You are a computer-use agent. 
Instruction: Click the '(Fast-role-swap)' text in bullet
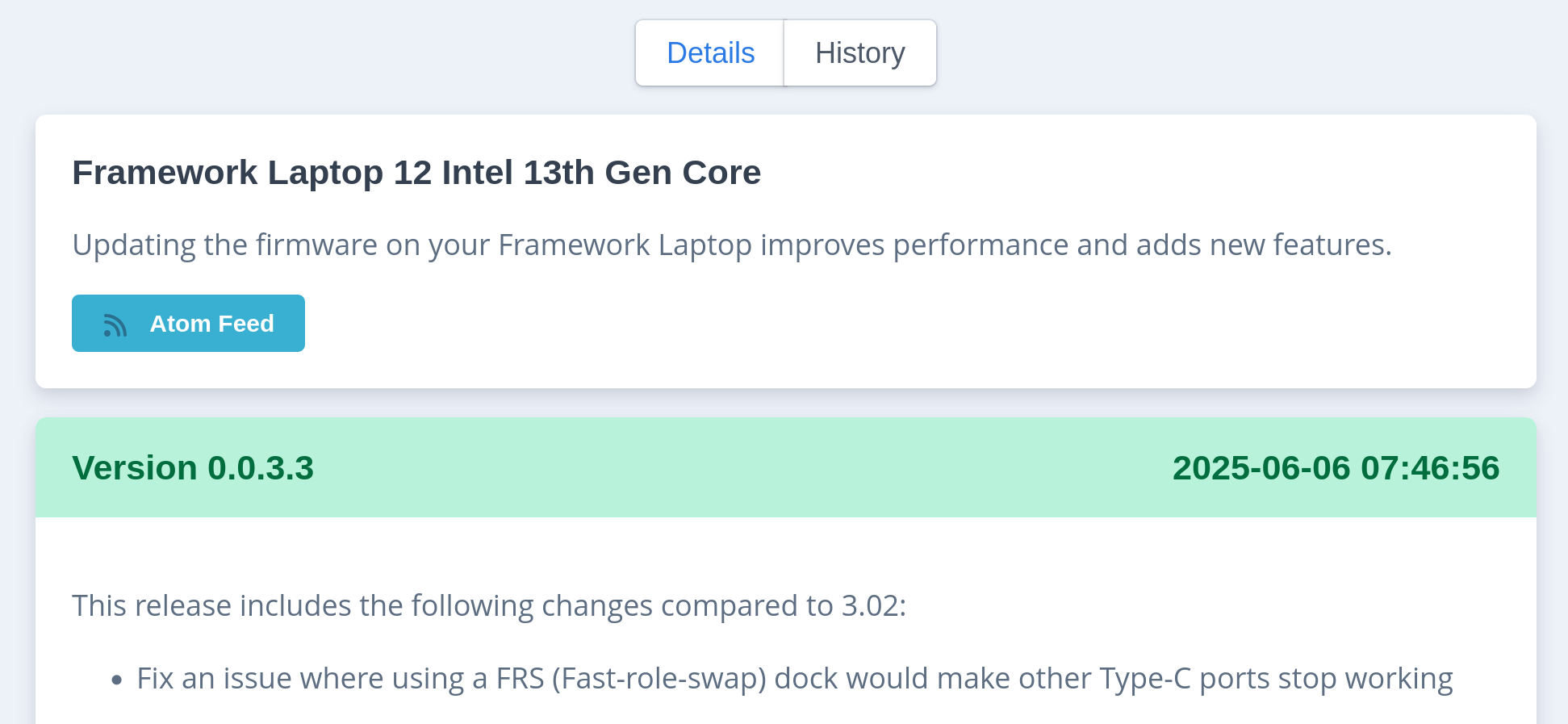pos(659,679)
